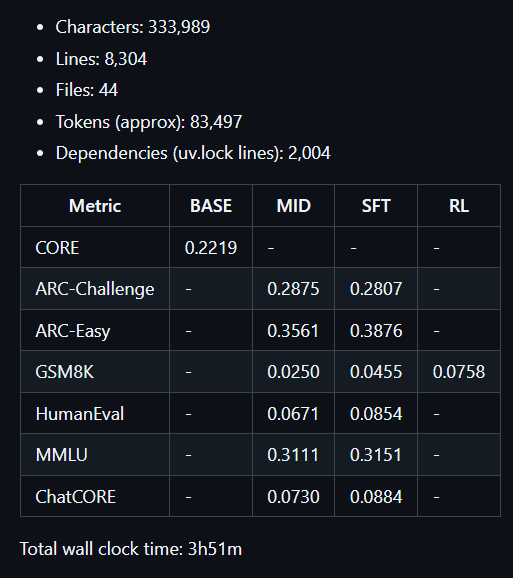Click the ChatCORE row label
Screen dimensions: 513x578
76,497
